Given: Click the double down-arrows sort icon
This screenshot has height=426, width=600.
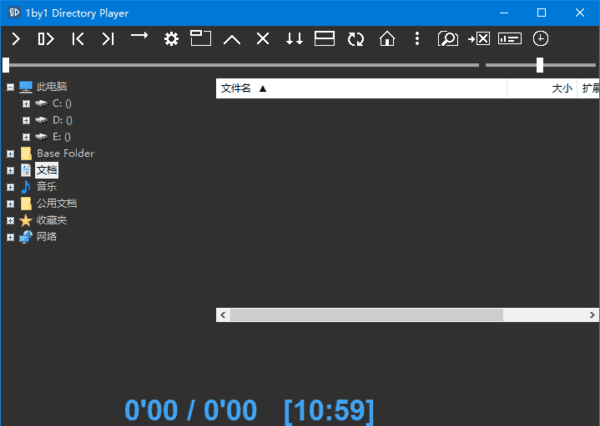Looking at the screenshot, I should click(x=294, y=39).
